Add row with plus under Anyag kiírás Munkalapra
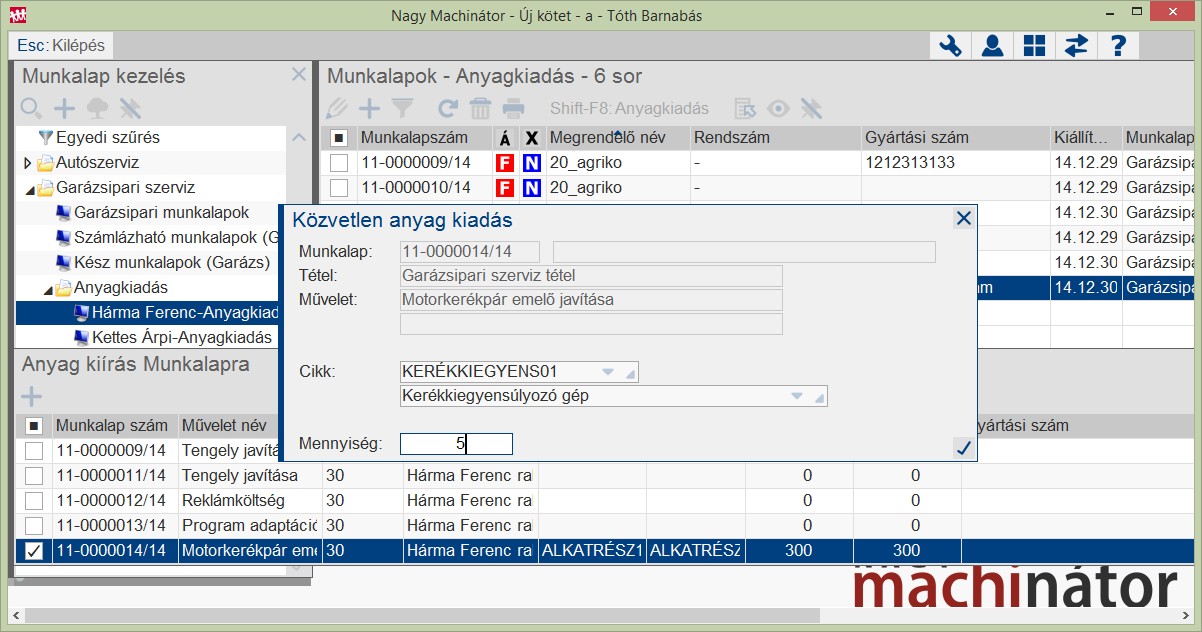The height and width of the screenshot is (632, 1202). (32, 396)
